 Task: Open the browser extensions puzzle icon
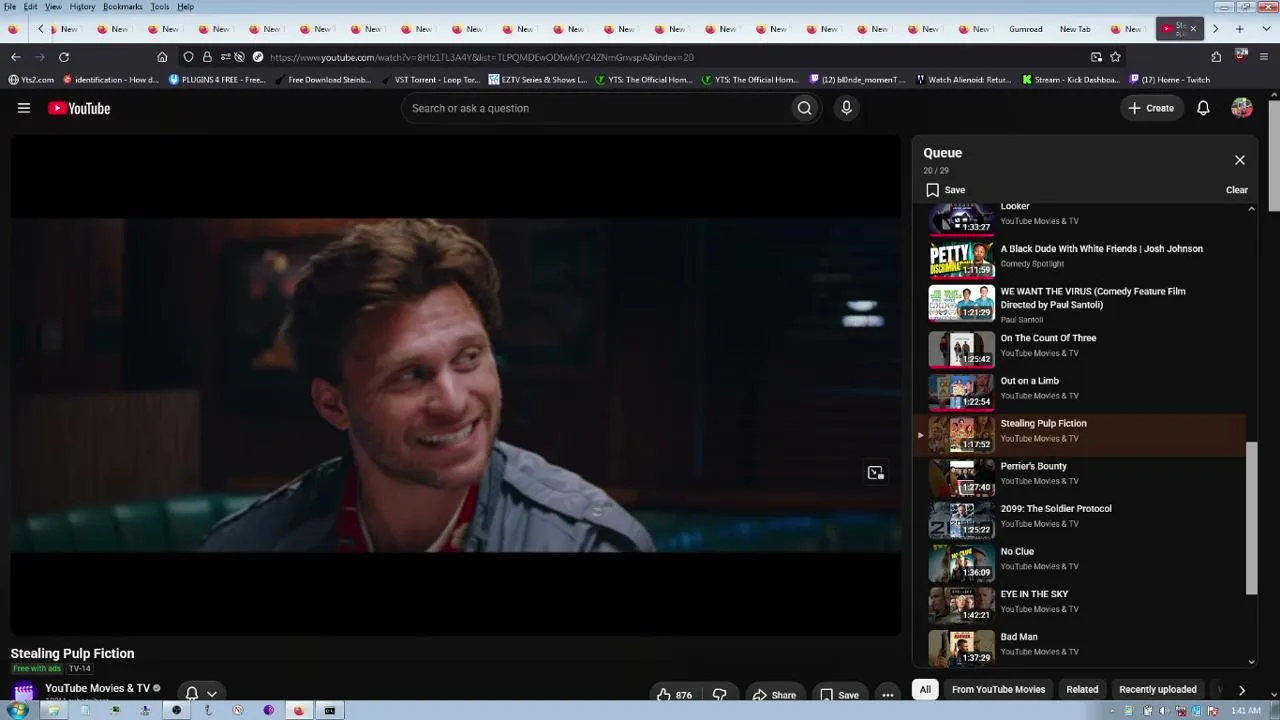click(x=1216, y=57)
